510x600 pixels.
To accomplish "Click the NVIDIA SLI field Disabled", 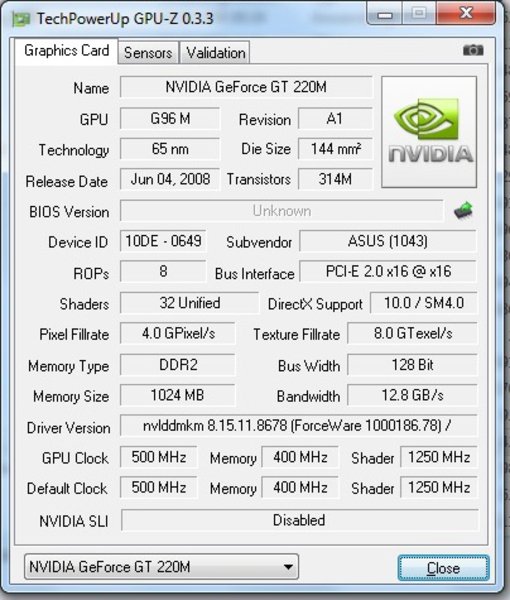I will click(300, 520).
